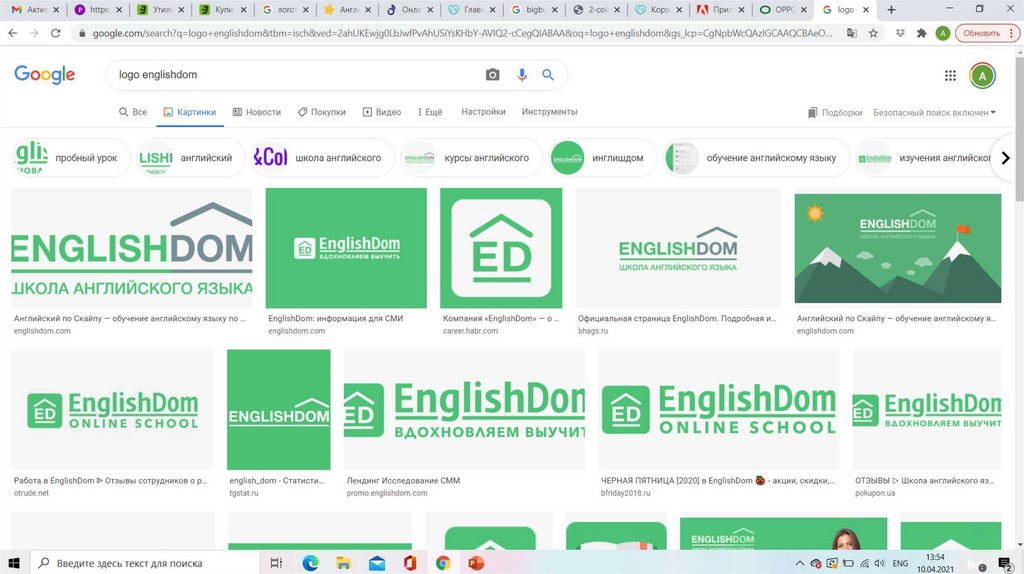Open the Инструменты search tools
Screen dimensions: 1024x574
coord(549,112)
